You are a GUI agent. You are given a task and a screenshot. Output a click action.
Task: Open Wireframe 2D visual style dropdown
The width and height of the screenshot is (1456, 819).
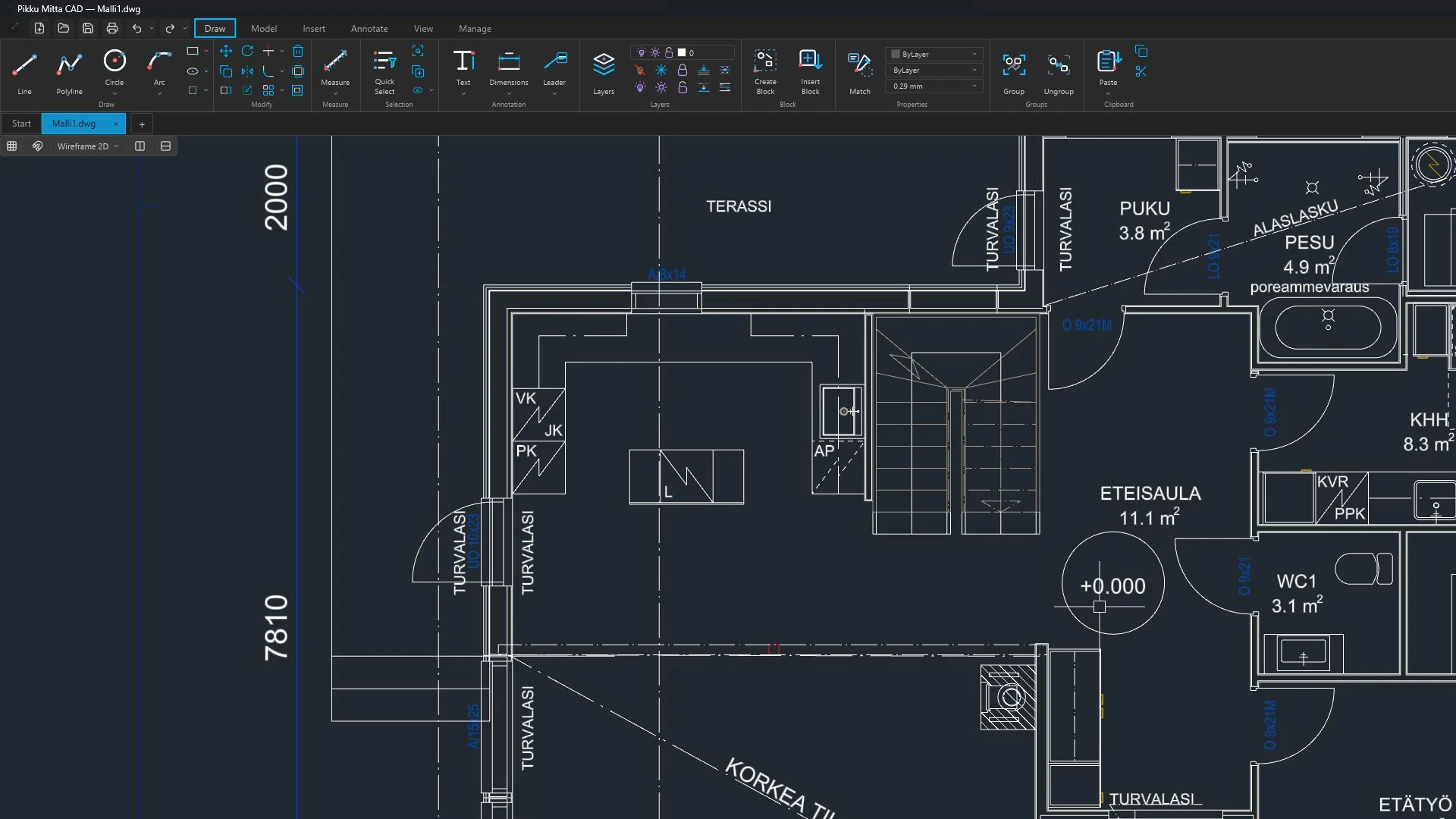88,146
